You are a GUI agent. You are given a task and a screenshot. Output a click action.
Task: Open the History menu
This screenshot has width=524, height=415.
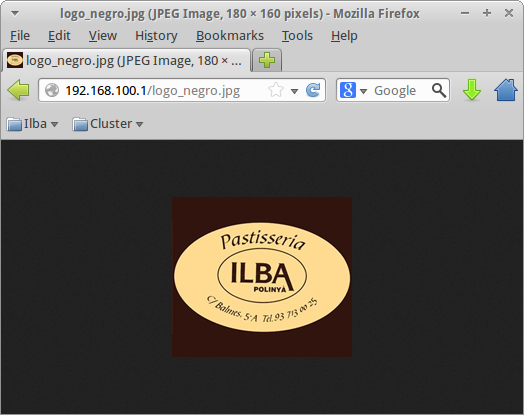pyautogui.click(x=156, y=35)
